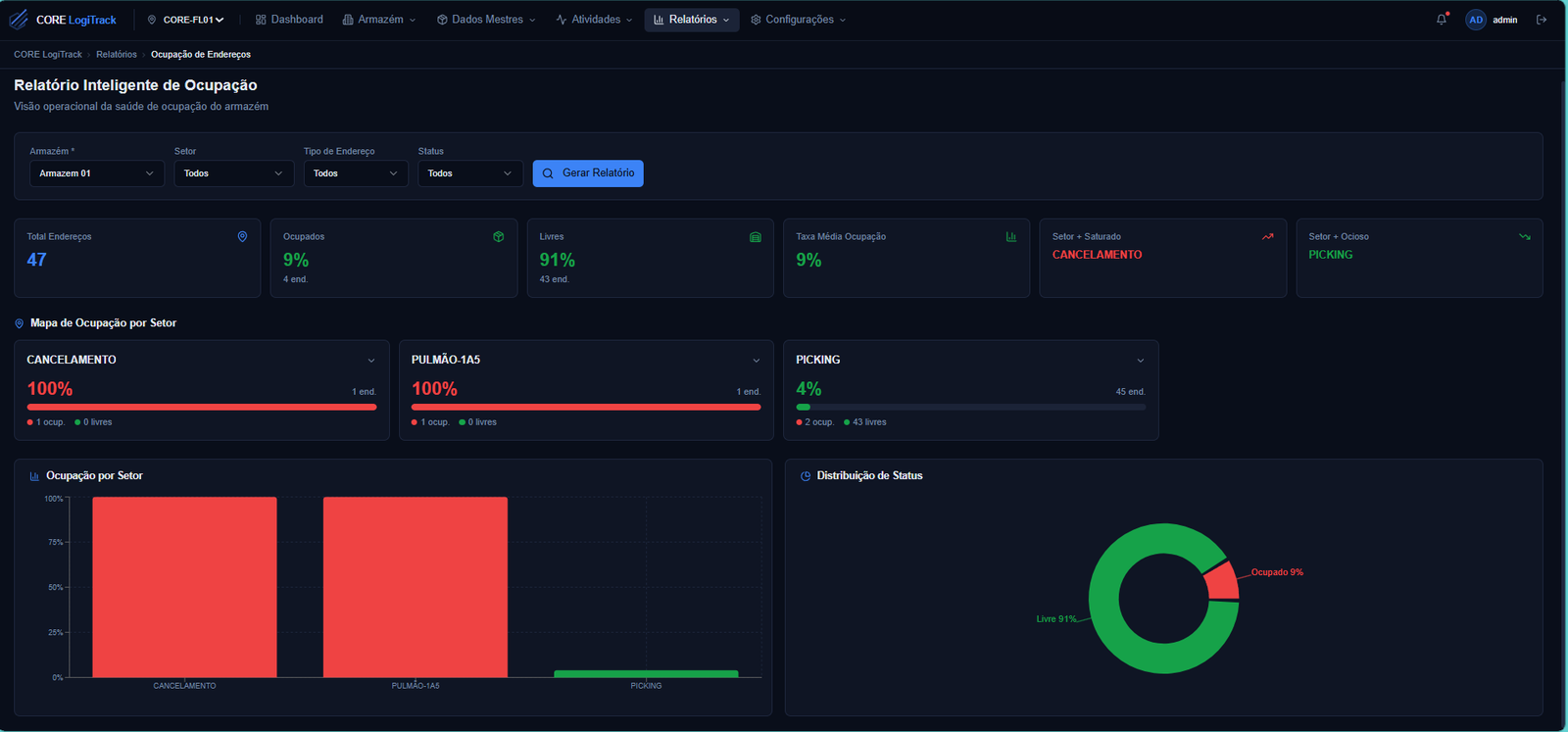Click the Ocupação de Endereços breadcrumb text
The width and height of the screenshot is (1568, 732).
tap(201, 55)
